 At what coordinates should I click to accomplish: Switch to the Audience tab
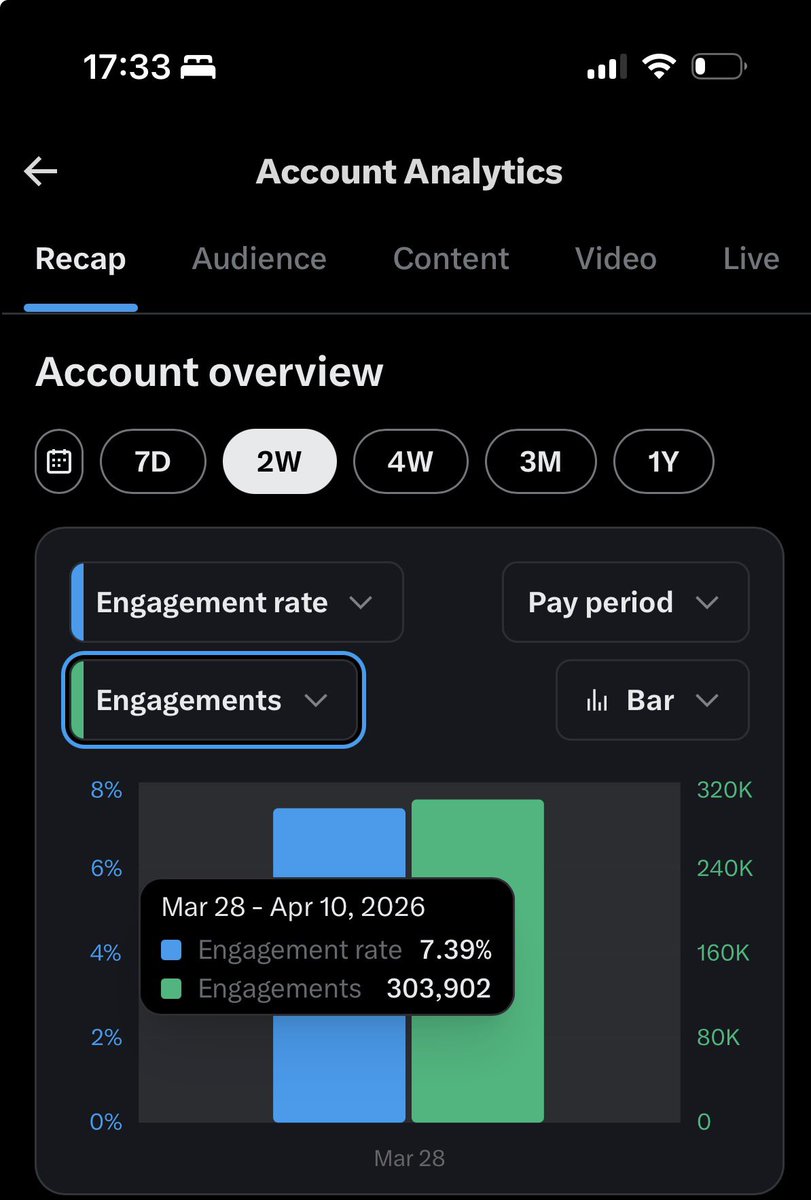[x=259, y=259]
